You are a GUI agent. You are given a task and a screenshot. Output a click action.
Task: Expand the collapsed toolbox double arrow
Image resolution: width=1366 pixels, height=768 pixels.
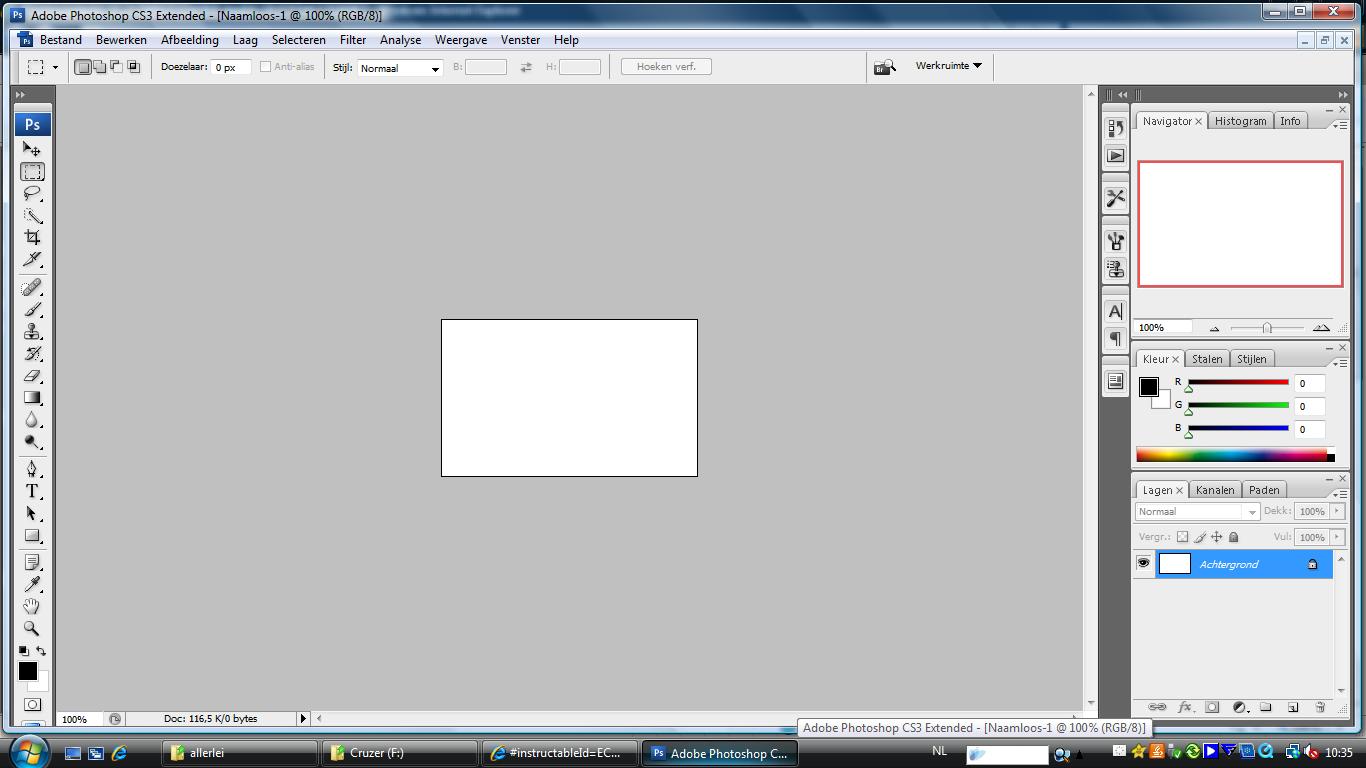(x=20, y=94)
